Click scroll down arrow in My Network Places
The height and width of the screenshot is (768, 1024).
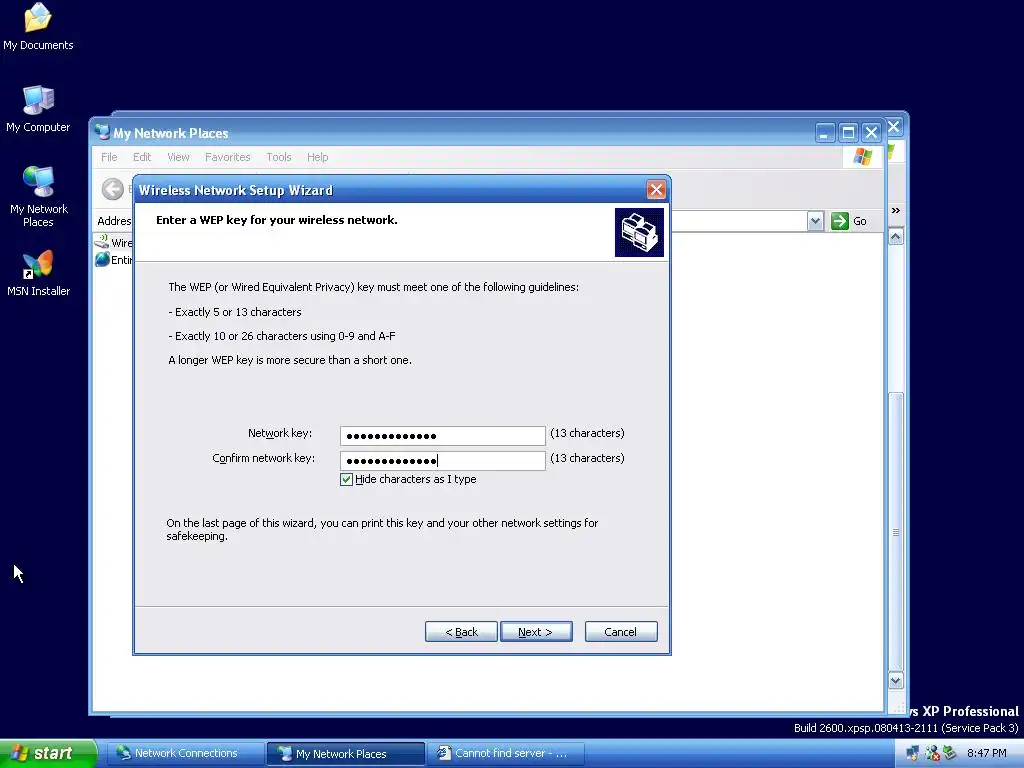click(895, 680)
